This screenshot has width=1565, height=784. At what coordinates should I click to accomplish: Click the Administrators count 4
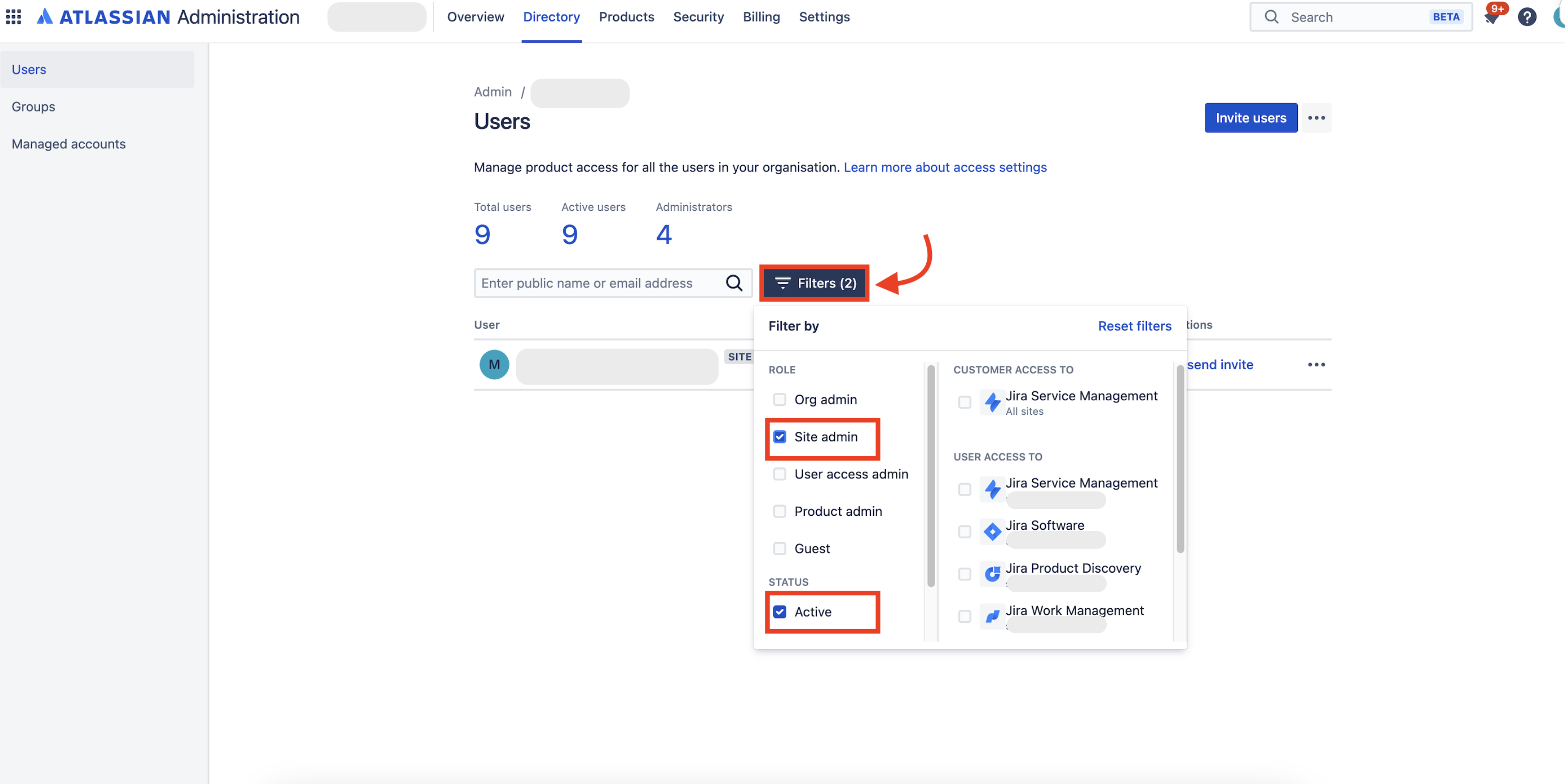[x=664, y=234]
